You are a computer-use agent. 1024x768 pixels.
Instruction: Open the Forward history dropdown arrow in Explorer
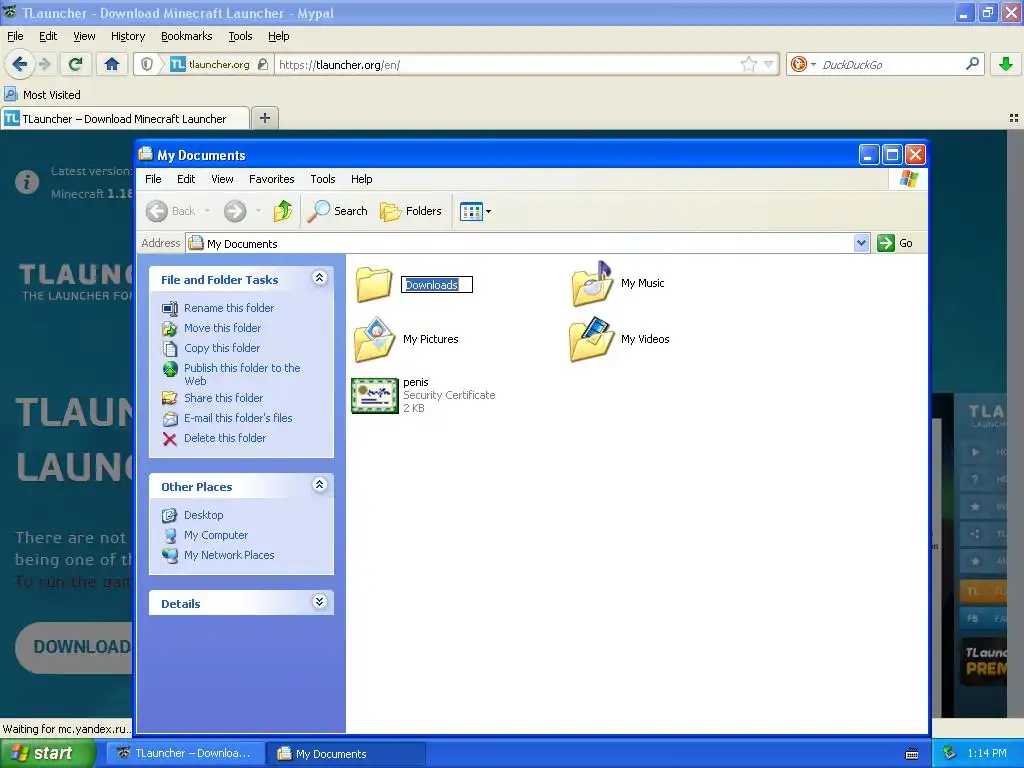tap(258, 211)
